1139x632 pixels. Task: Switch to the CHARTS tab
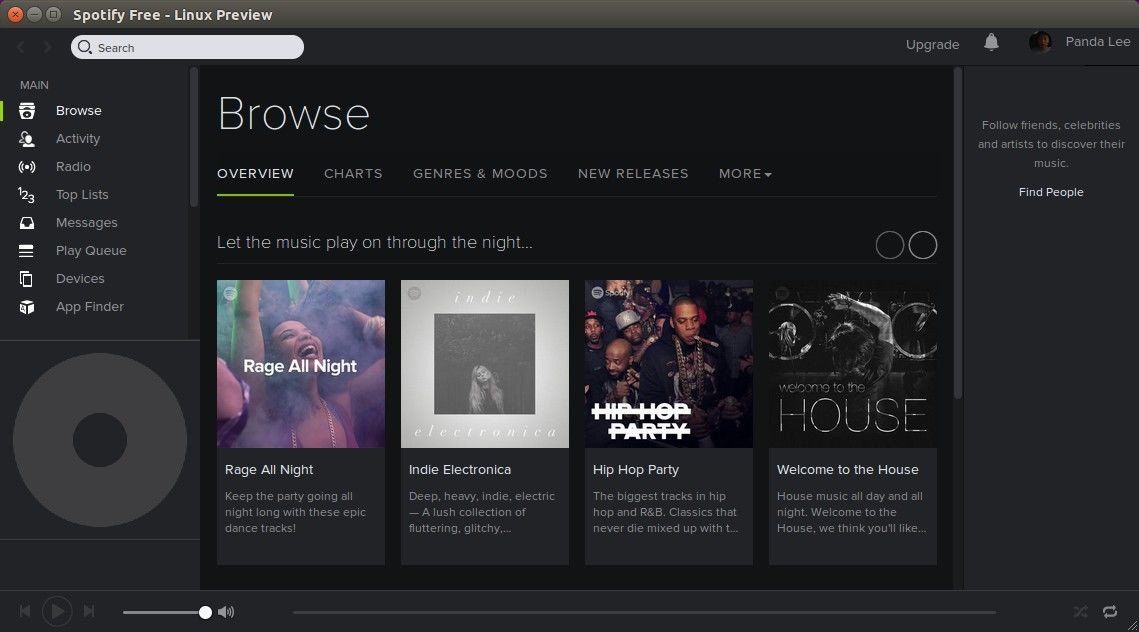point(353,173)
